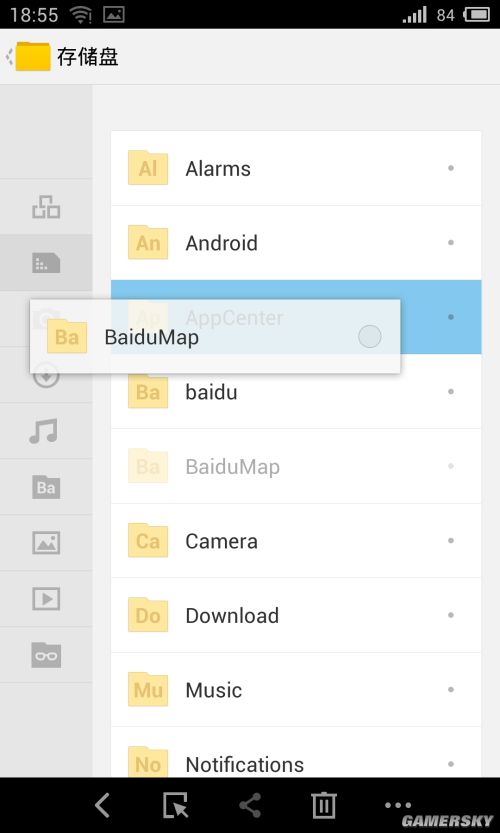Image resolution: width=500 pixels, height=833 pixels.
Task: Open the hidden files glasses icon
Action: coord(46,655)
